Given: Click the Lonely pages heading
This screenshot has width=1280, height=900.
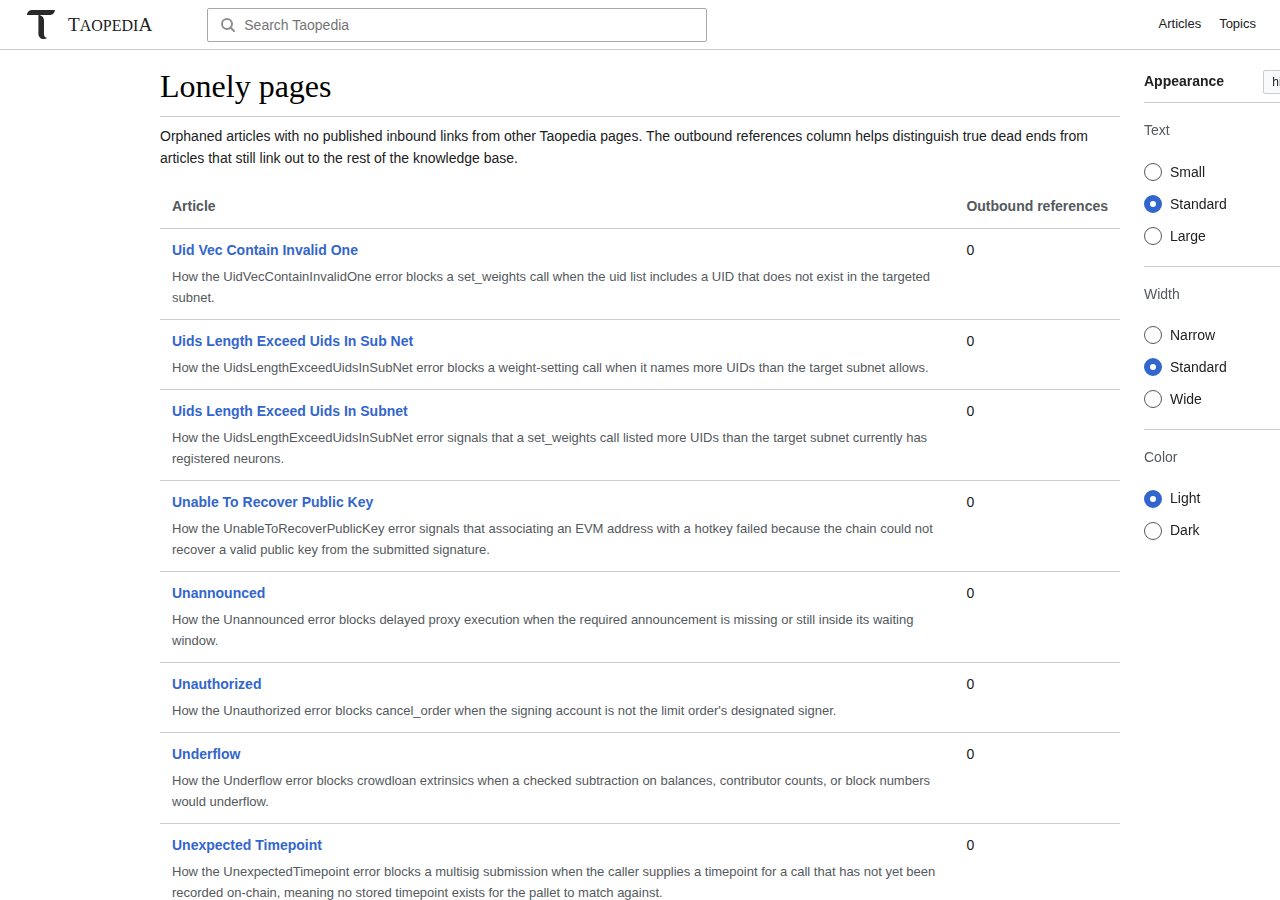Looking at the screenshot, I should (x=246, y=87).
